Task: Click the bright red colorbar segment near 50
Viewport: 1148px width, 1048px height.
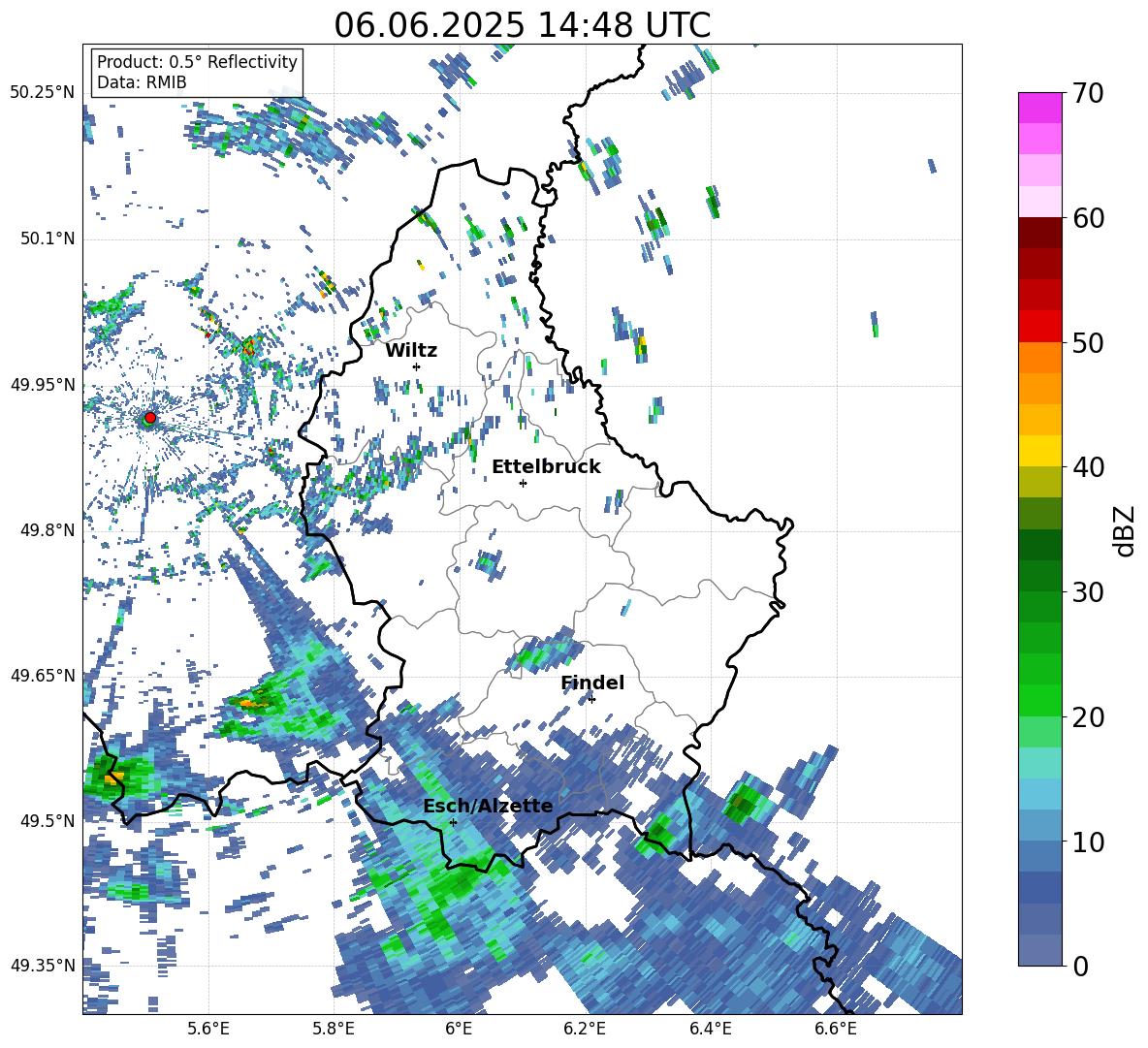Action: [1039, 327]
